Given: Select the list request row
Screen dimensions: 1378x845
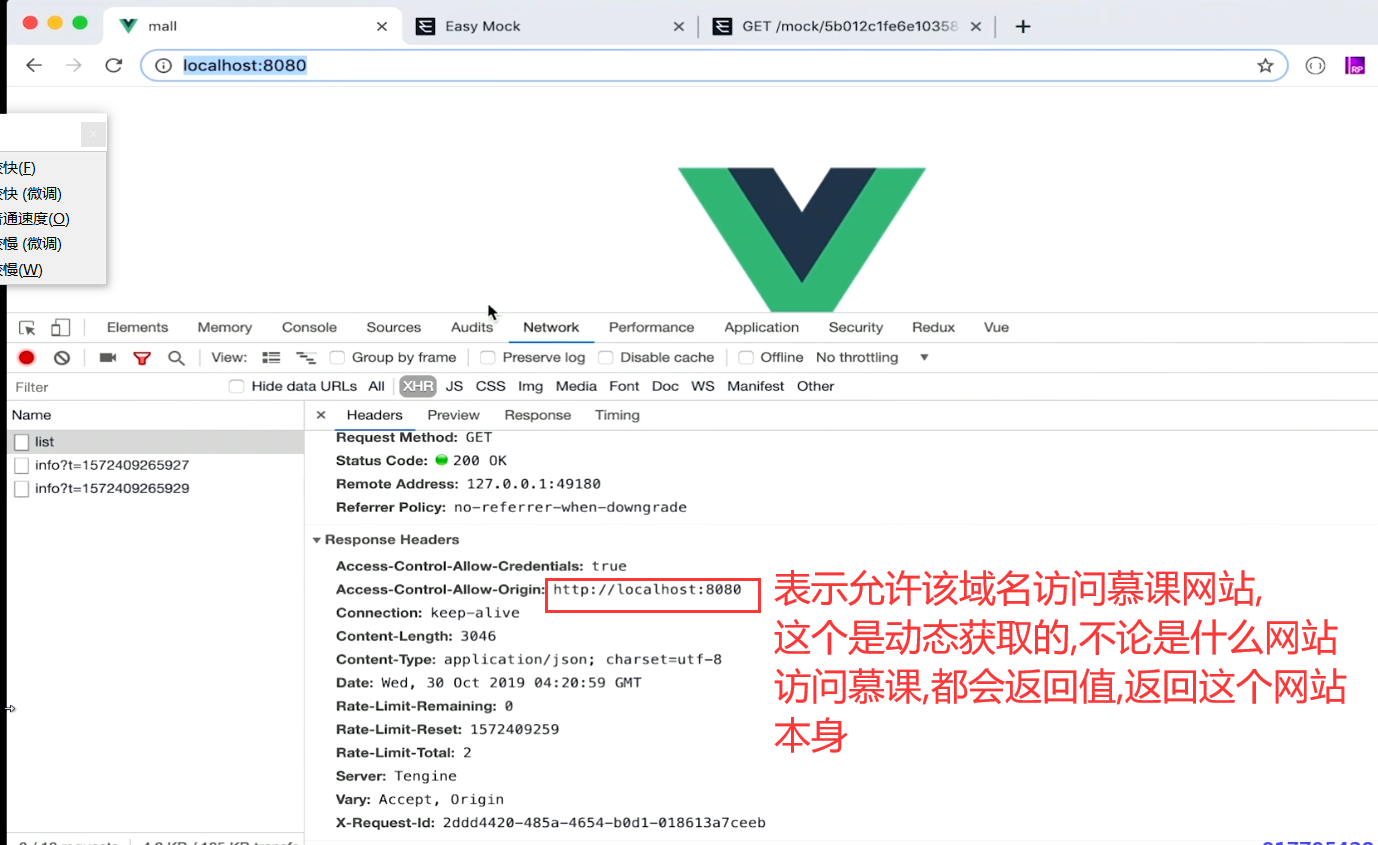Looking at the screenshot, I should coord(155,442).
